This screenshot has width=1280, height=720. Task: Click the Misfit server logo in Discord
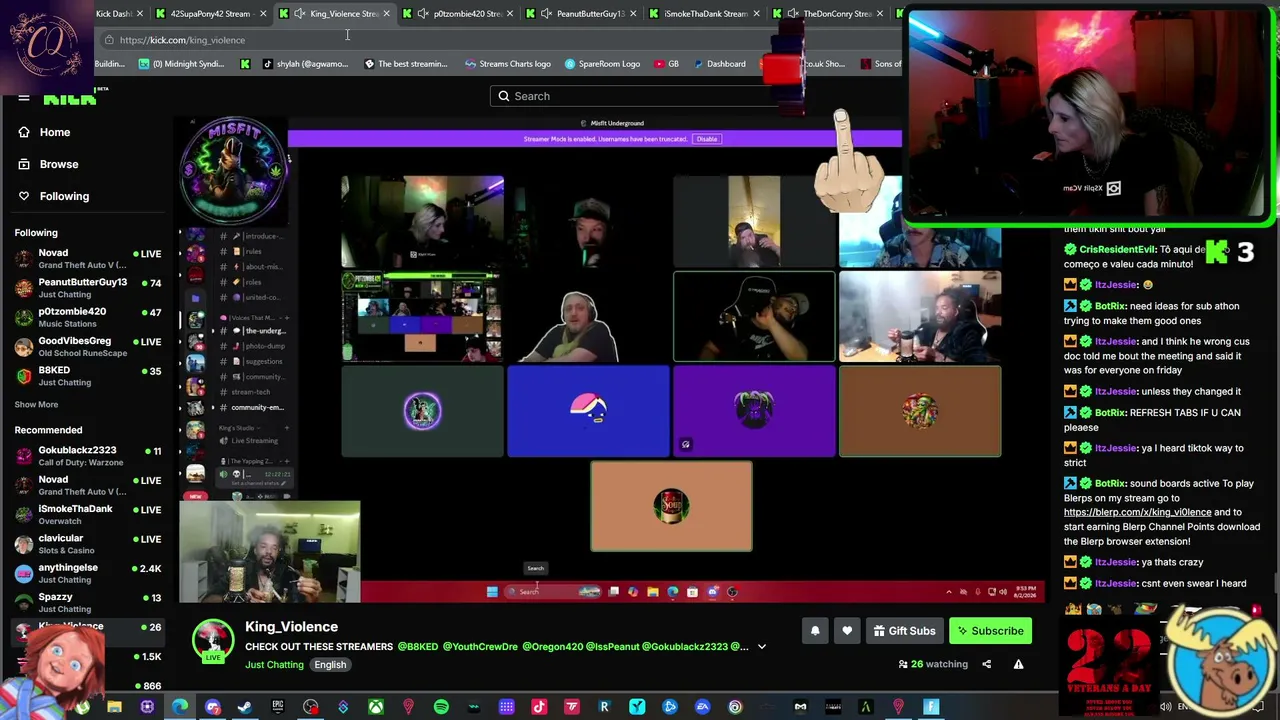pyautogui.click(x=234, y=170)
